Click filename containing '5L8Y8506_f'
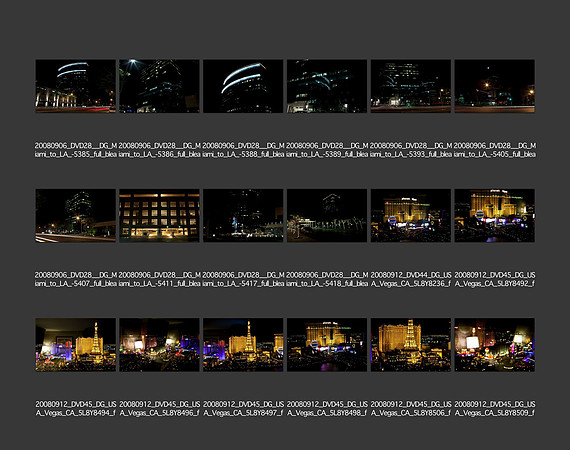570x450 pixels. click(x=411, y=409)
